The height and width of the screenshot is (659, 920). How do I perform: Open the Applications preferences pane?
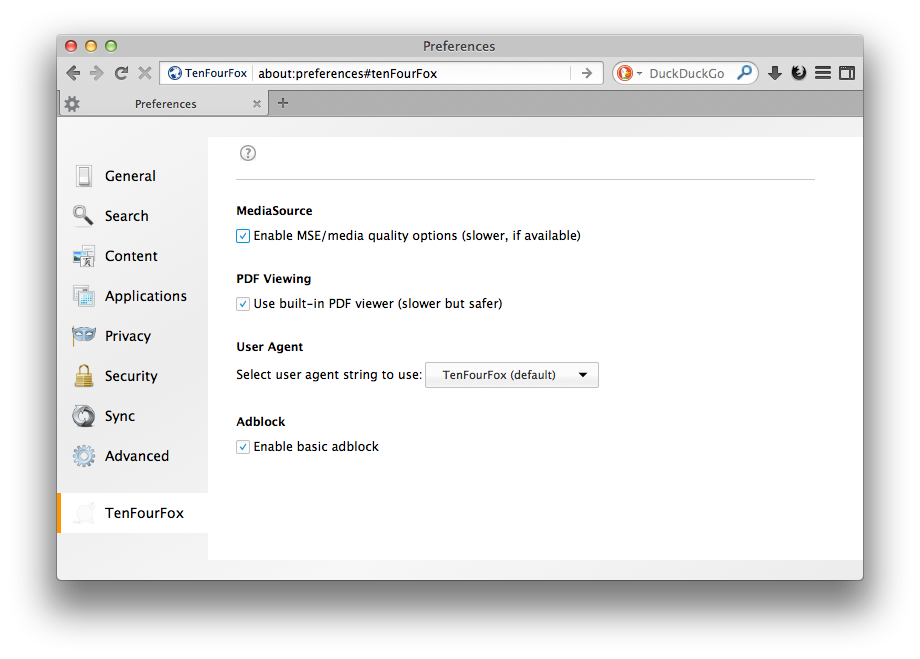tap(133, 296)
